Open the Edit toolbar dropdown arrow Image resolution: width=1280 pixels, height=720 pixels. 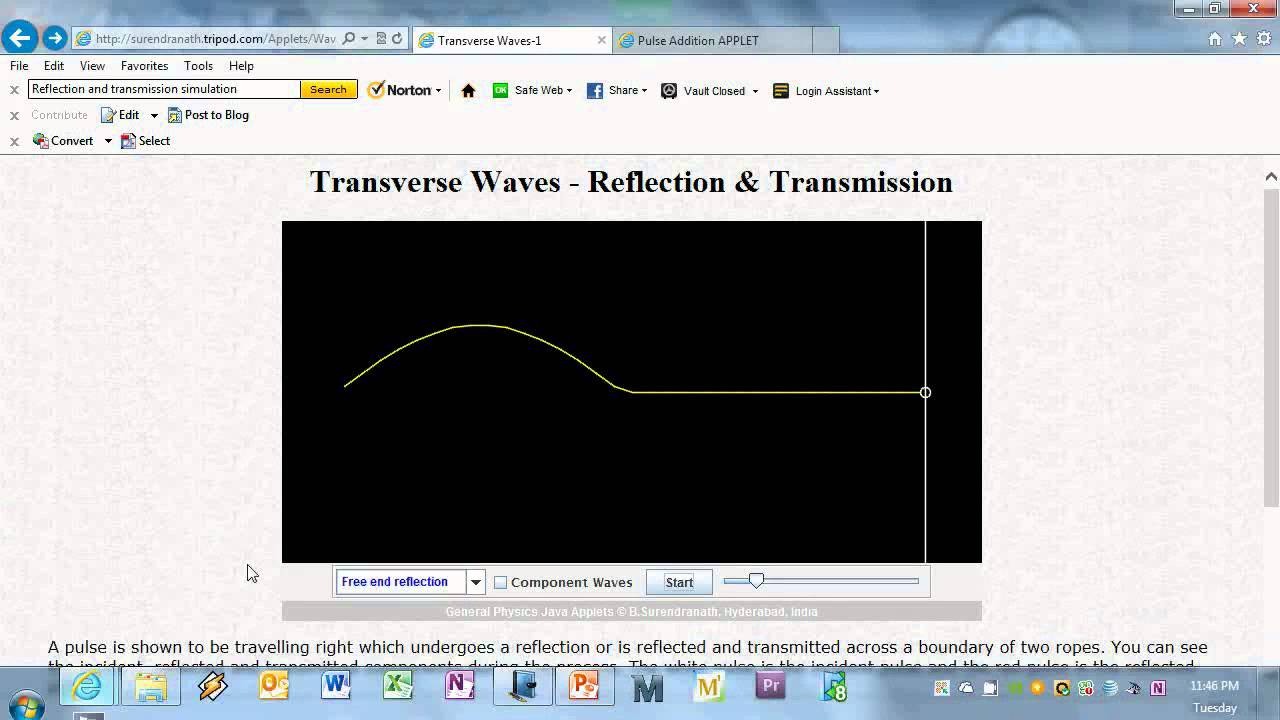(x=154, y=116)
